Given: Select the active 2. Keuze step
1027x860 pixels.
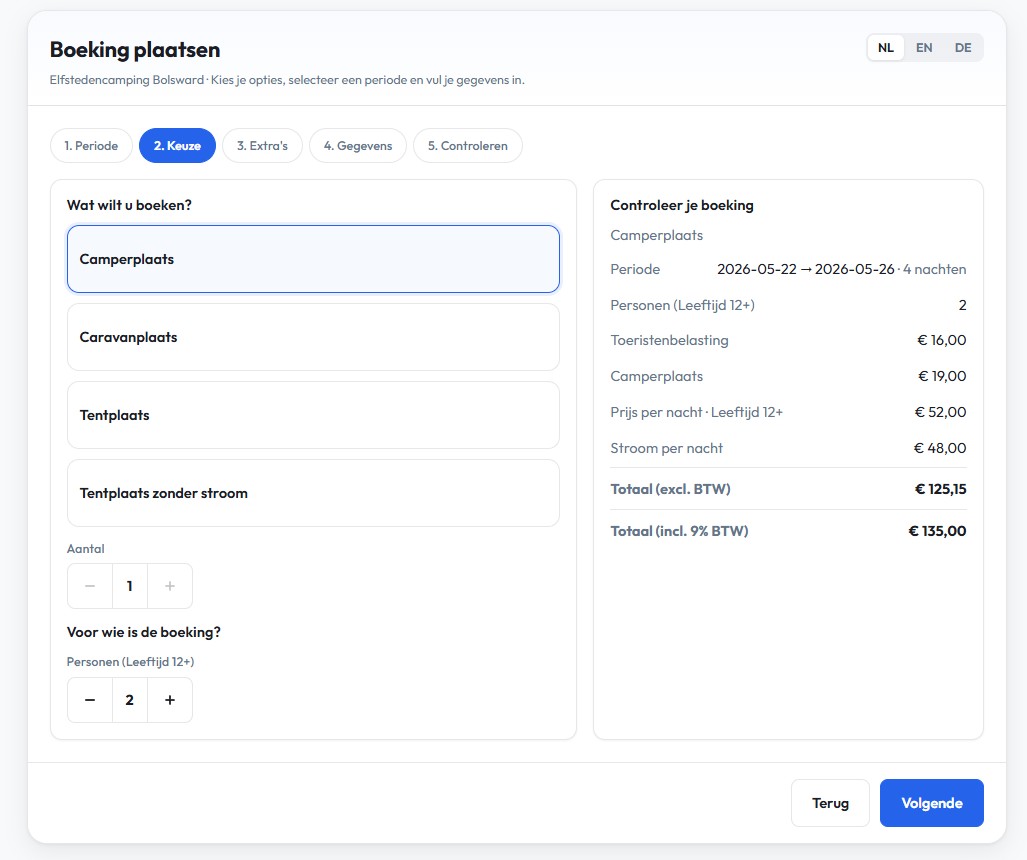Looking at the screenshot, I should [x=177, y=145].
